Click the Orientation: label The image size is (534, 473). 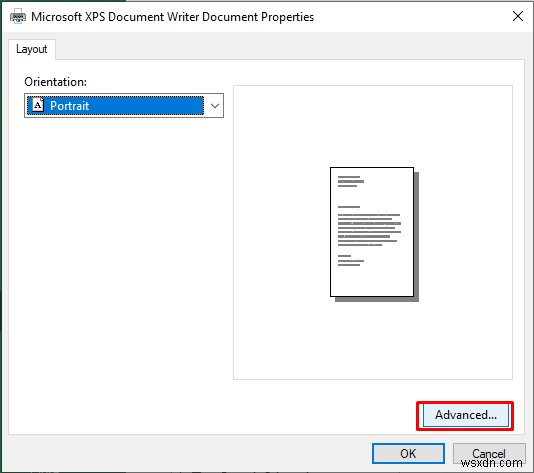[56, 82]
